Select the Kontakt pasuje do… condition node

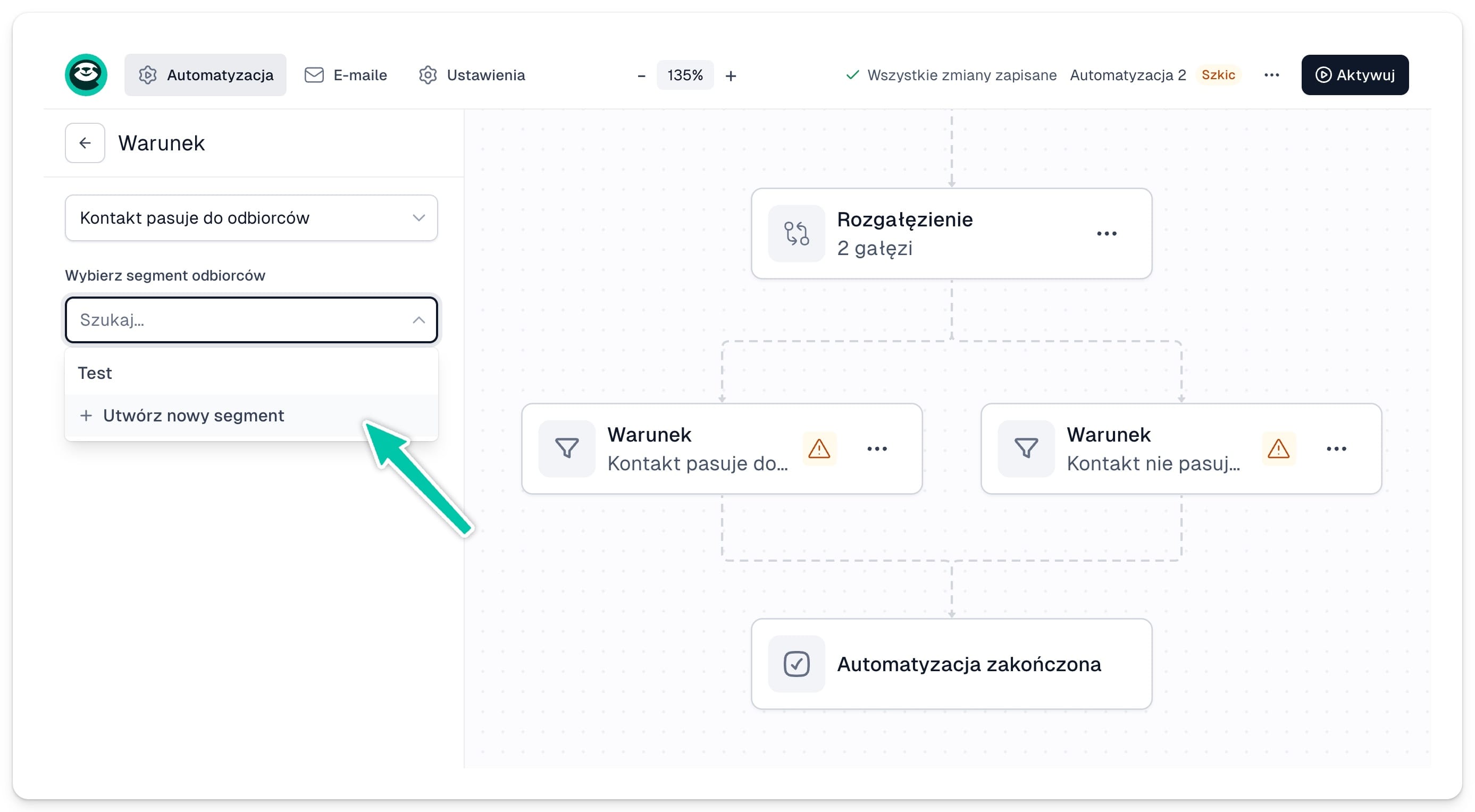coord(722,449)
